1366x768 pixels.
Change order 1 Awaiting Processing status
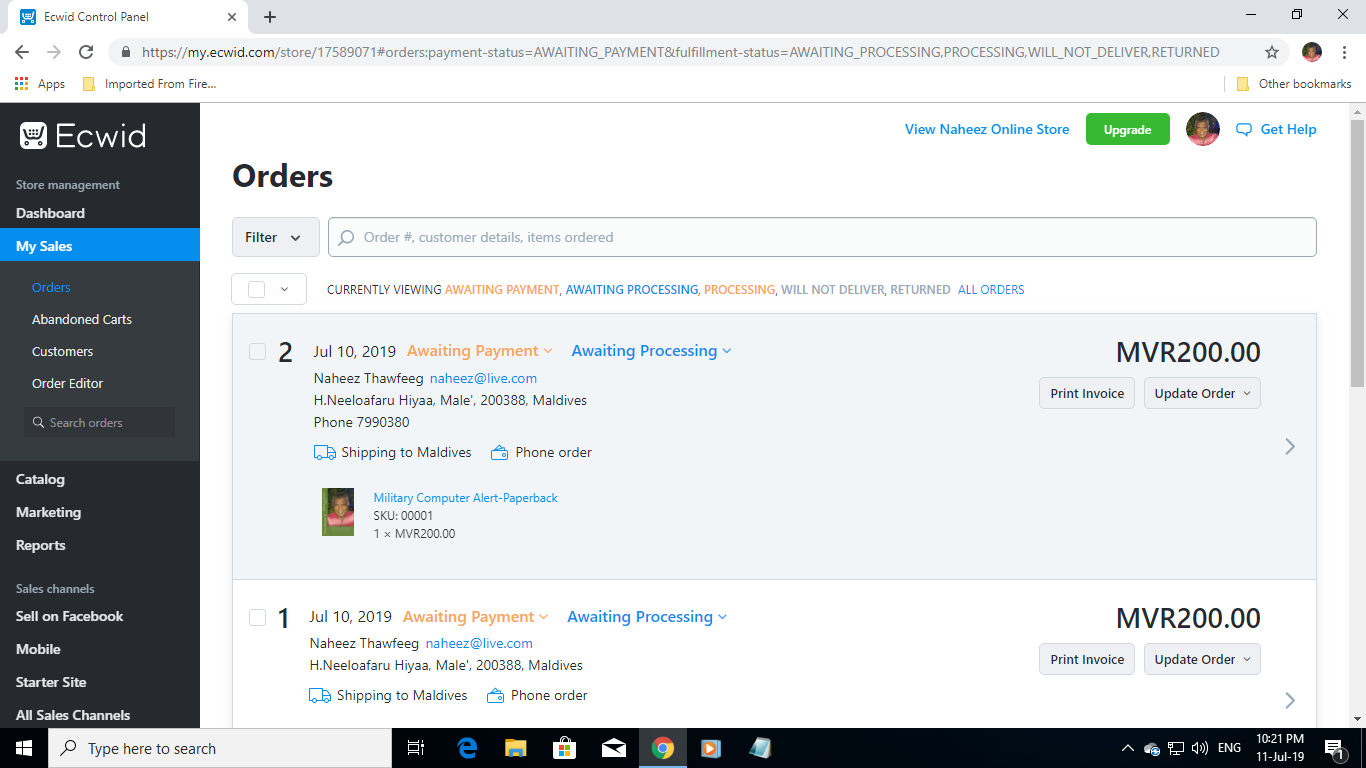tap(647, 617)
